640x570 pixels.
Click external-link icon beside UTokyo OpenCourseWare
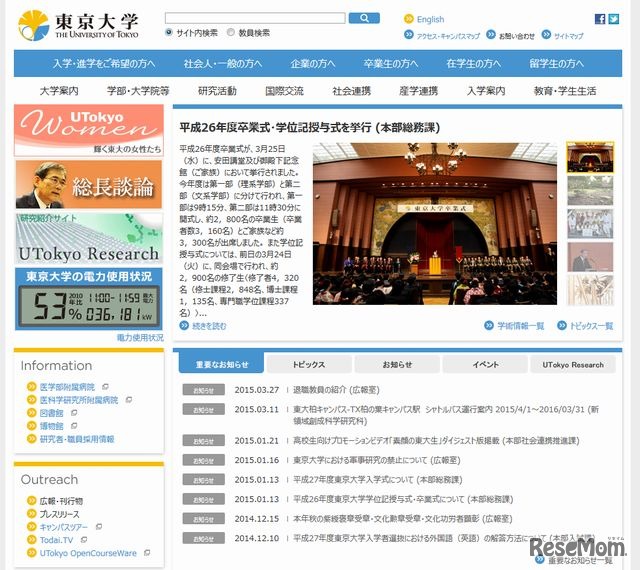[147, 552]
